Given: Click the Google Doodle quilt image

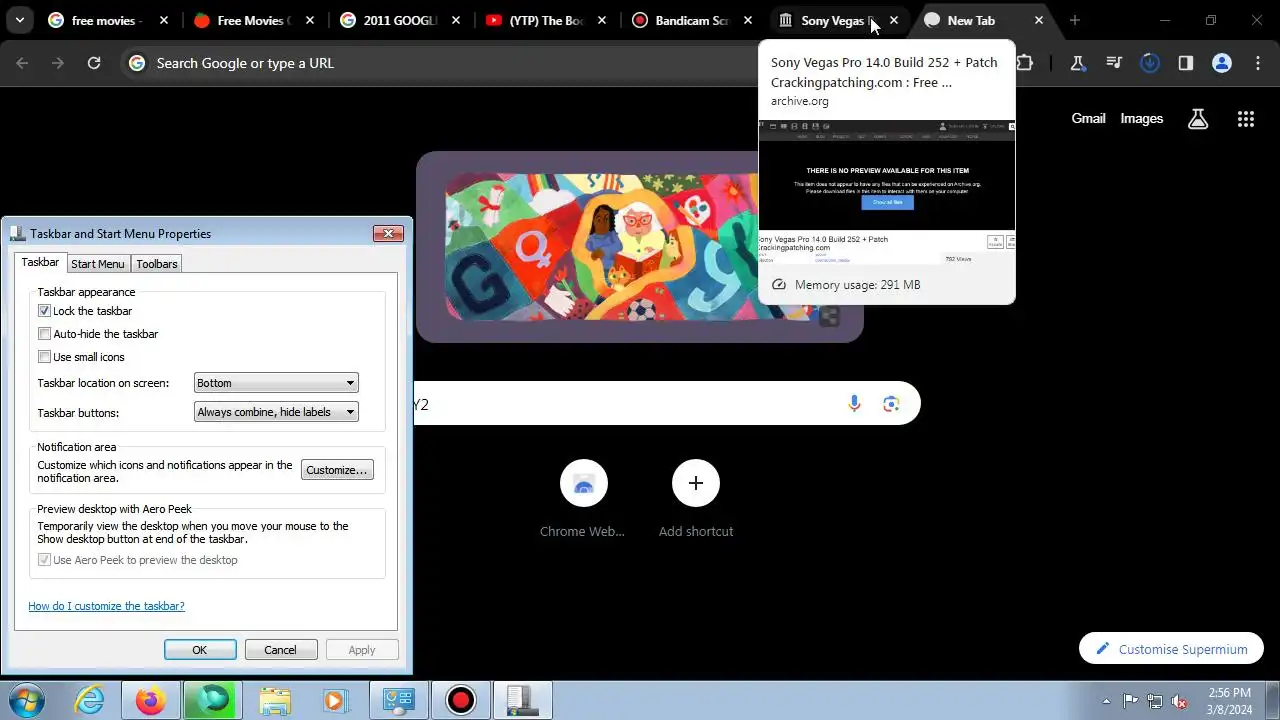Looking at the screenshot, I should [x=602, y=247].
